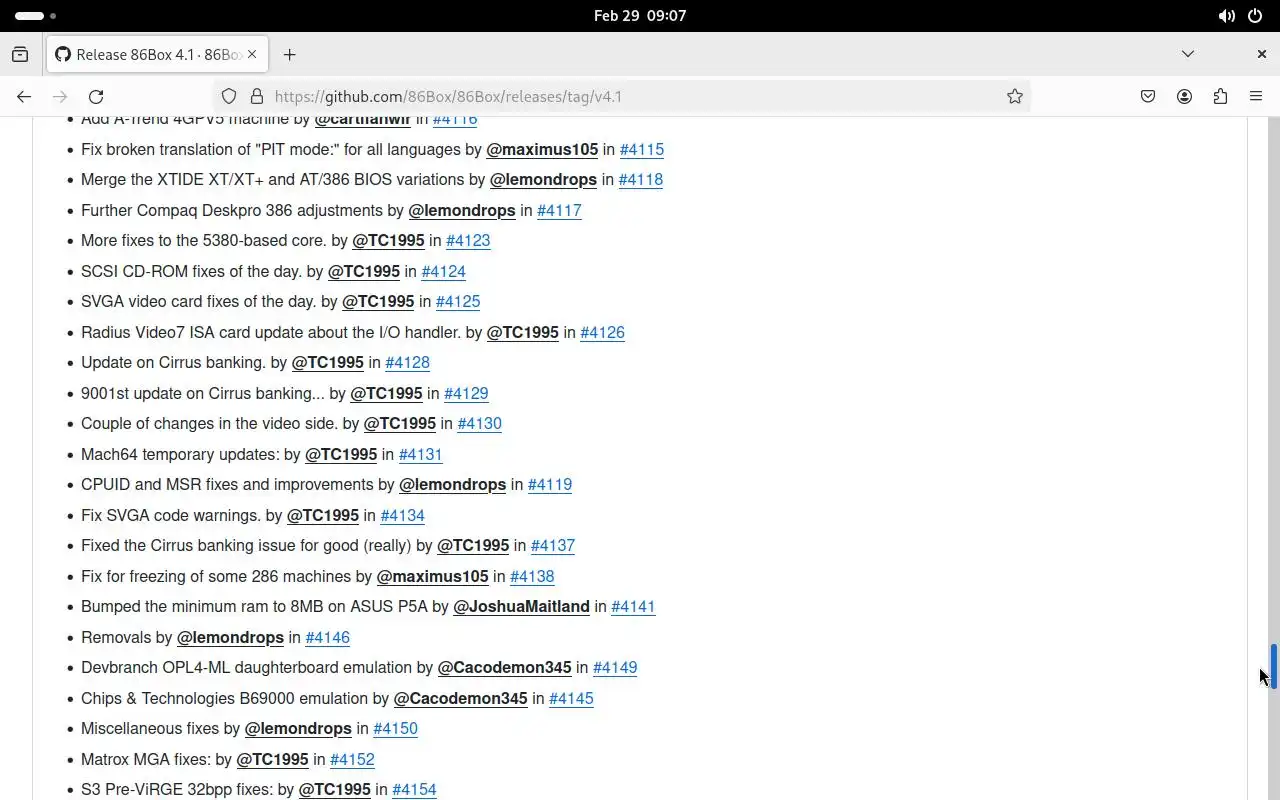Open the clock showing Feb 29 09:07
1280x800 pixels.
[640, 16]
